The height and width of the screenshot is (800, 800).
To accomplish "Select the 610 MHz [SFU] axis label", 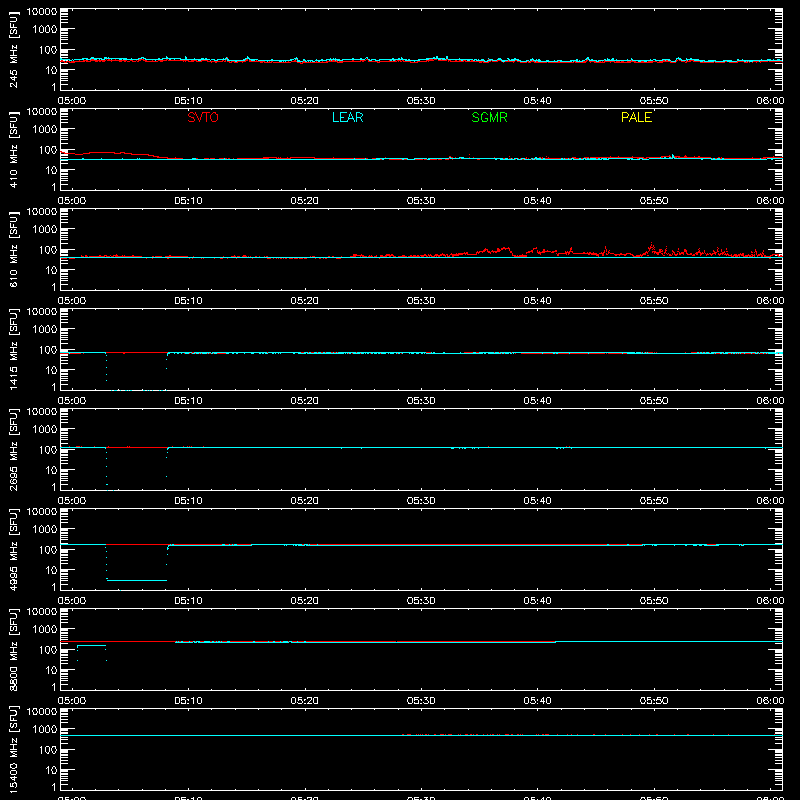I will point(13,250).
